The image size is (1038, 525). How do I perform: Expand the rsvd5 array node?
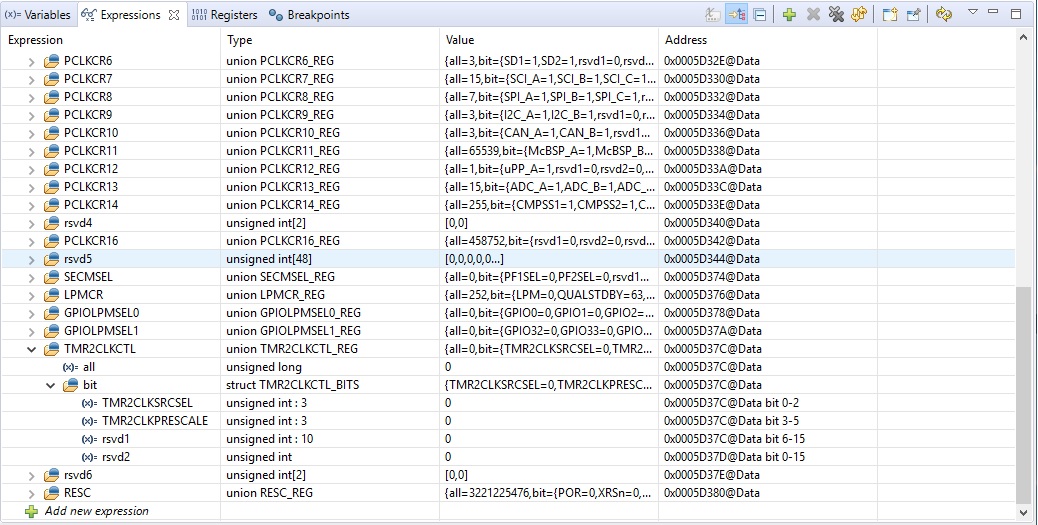[x=31, y=260]
